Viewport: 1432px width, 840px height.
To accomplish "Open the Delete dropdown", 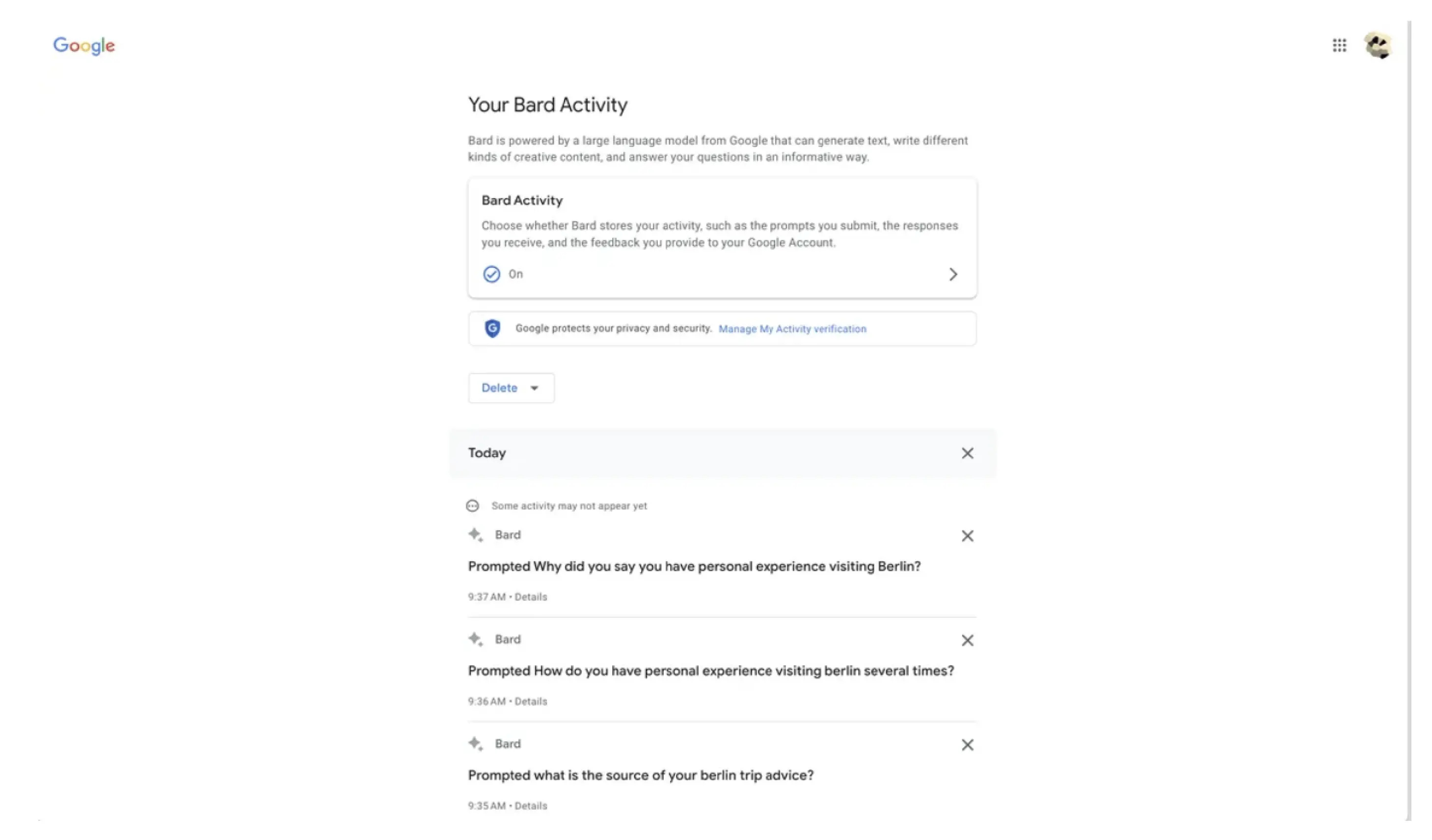I will (x=534, y=388).
